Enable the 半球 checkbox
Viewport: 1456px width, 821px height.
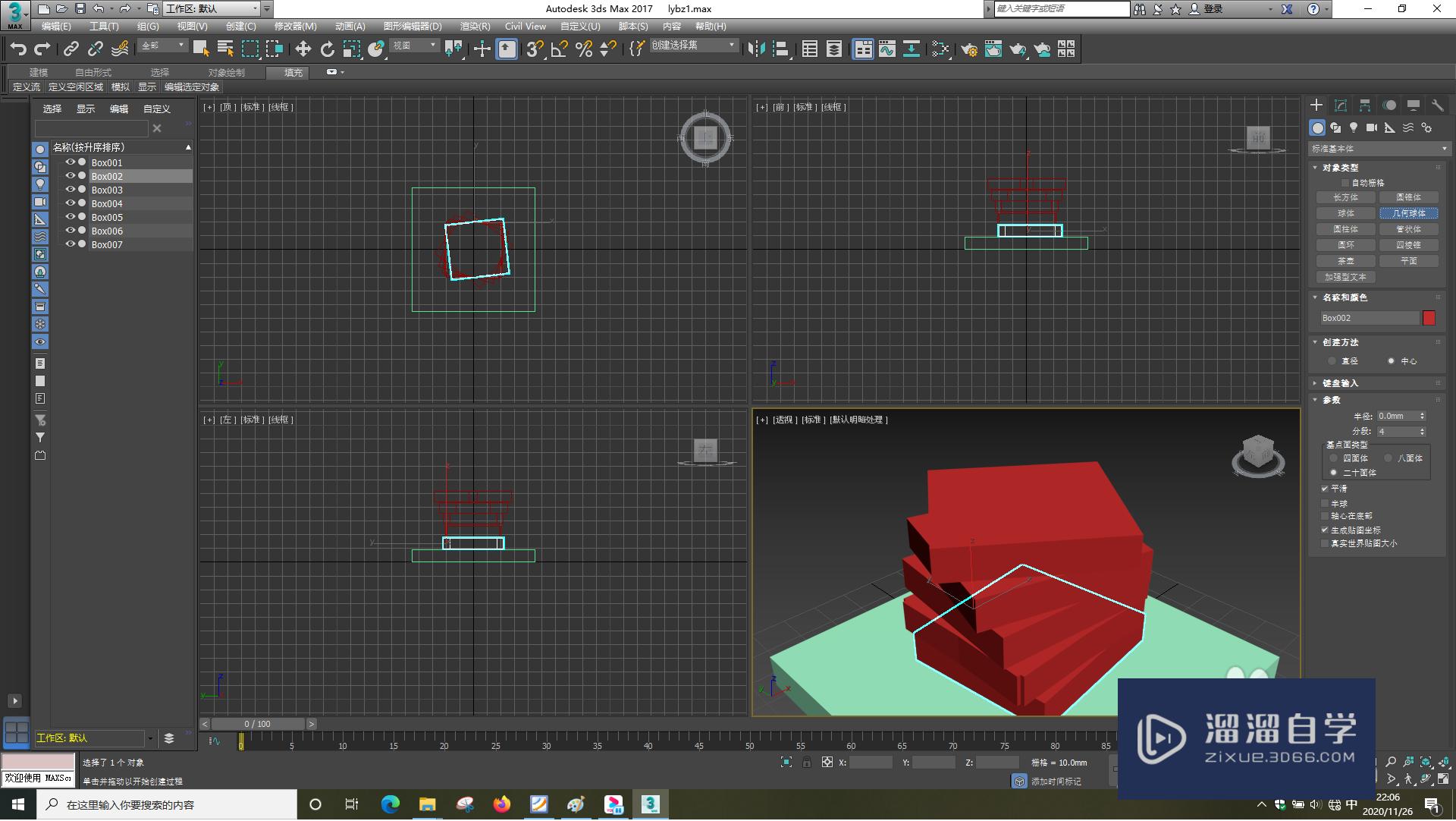[x=1325, y=504]
